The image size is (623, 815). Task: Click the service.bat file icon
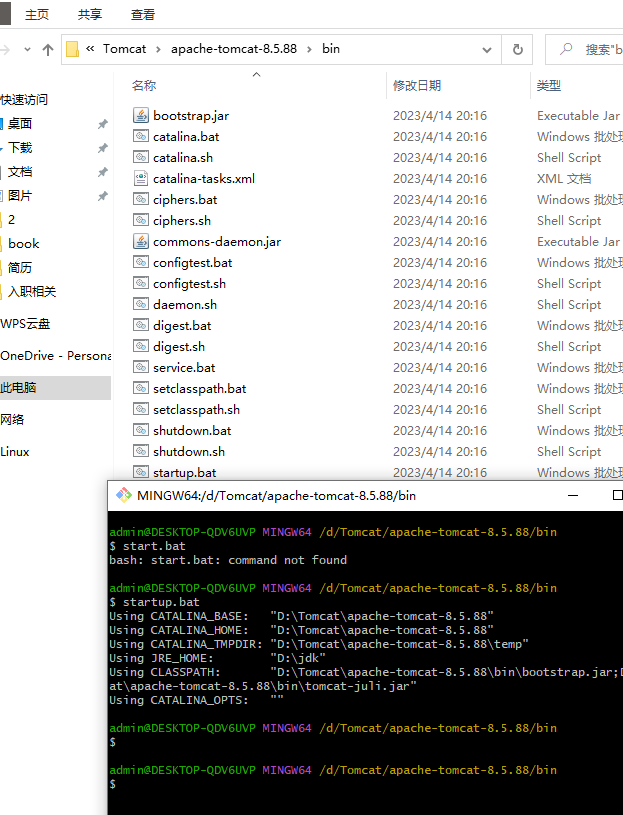point(141,367)
